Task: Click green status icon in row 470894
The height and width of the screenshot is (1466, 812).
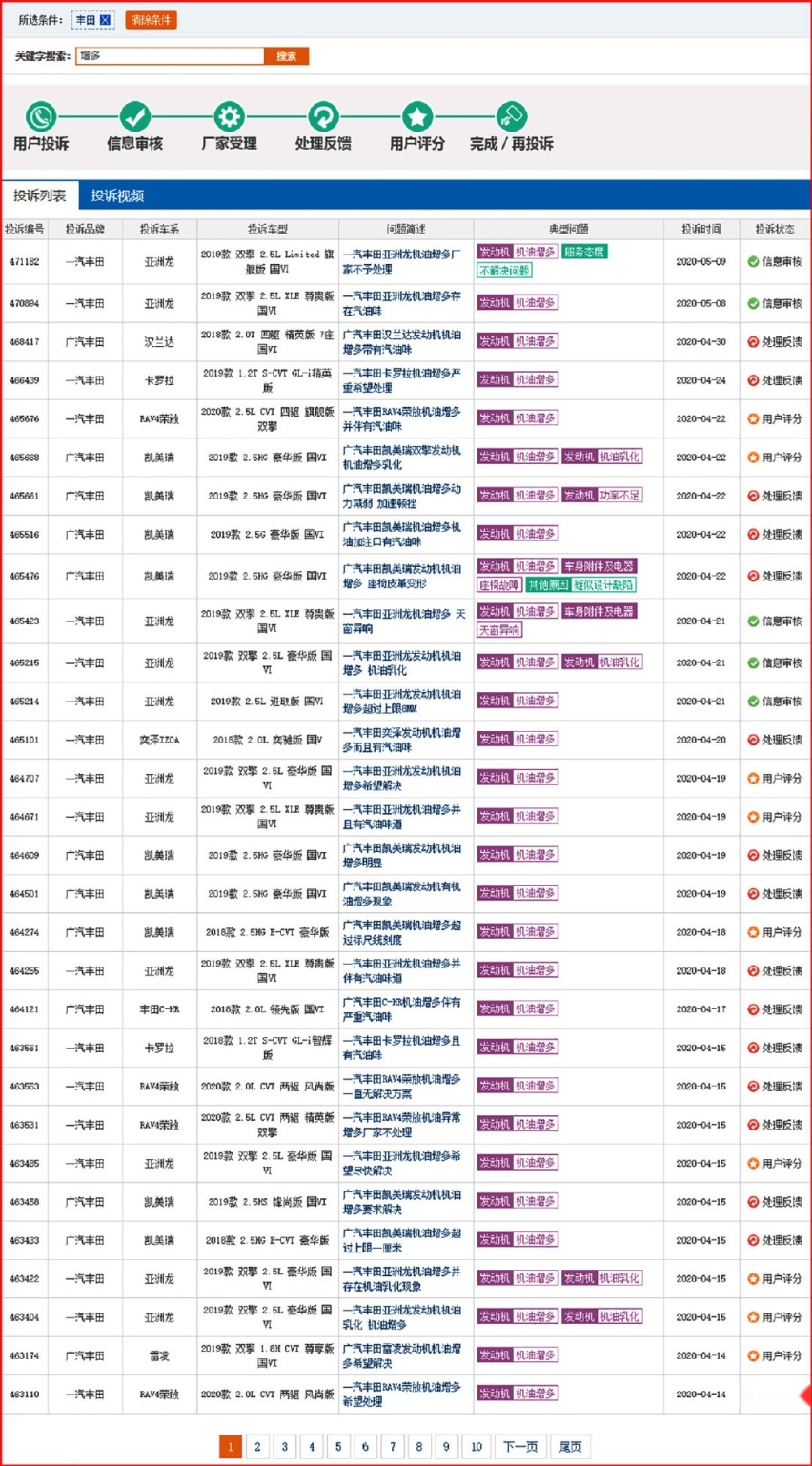Action: pyautogui.click(x=753, y=303)
